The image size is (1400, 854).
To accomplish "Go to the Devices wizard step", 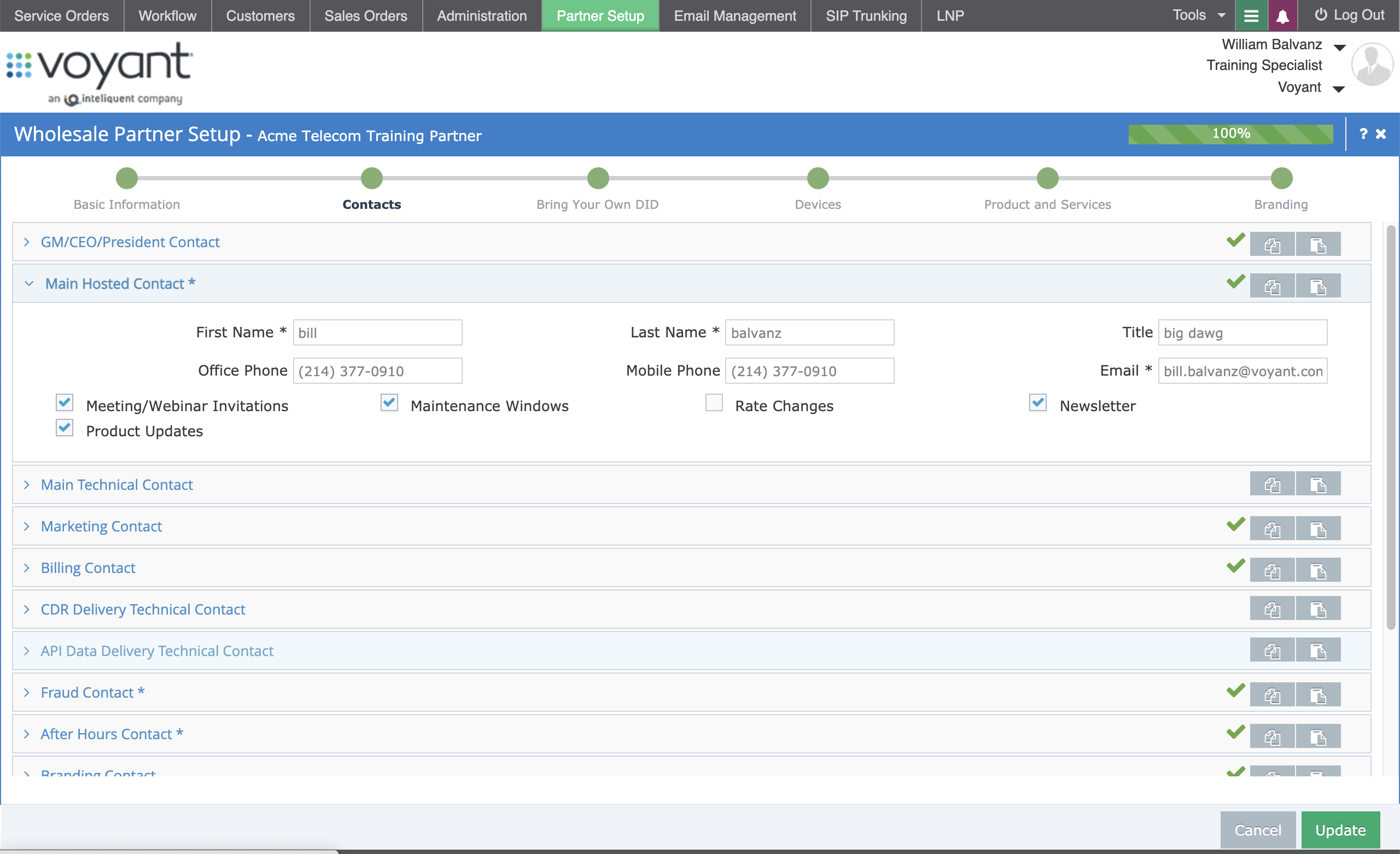I will pos(817,178).
